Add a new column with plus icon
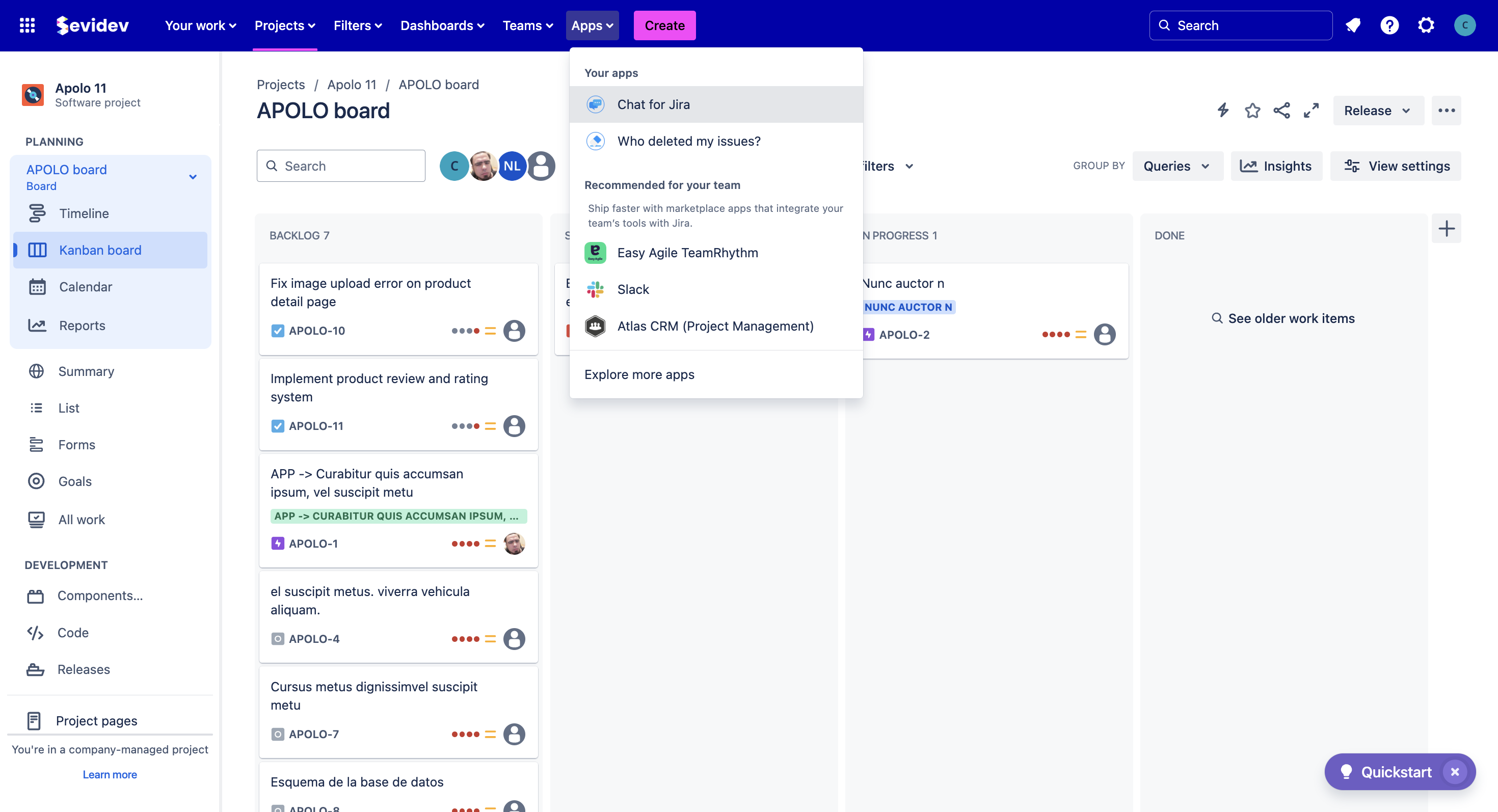This screenshot has width=1498, height=812. point(1446,228)
